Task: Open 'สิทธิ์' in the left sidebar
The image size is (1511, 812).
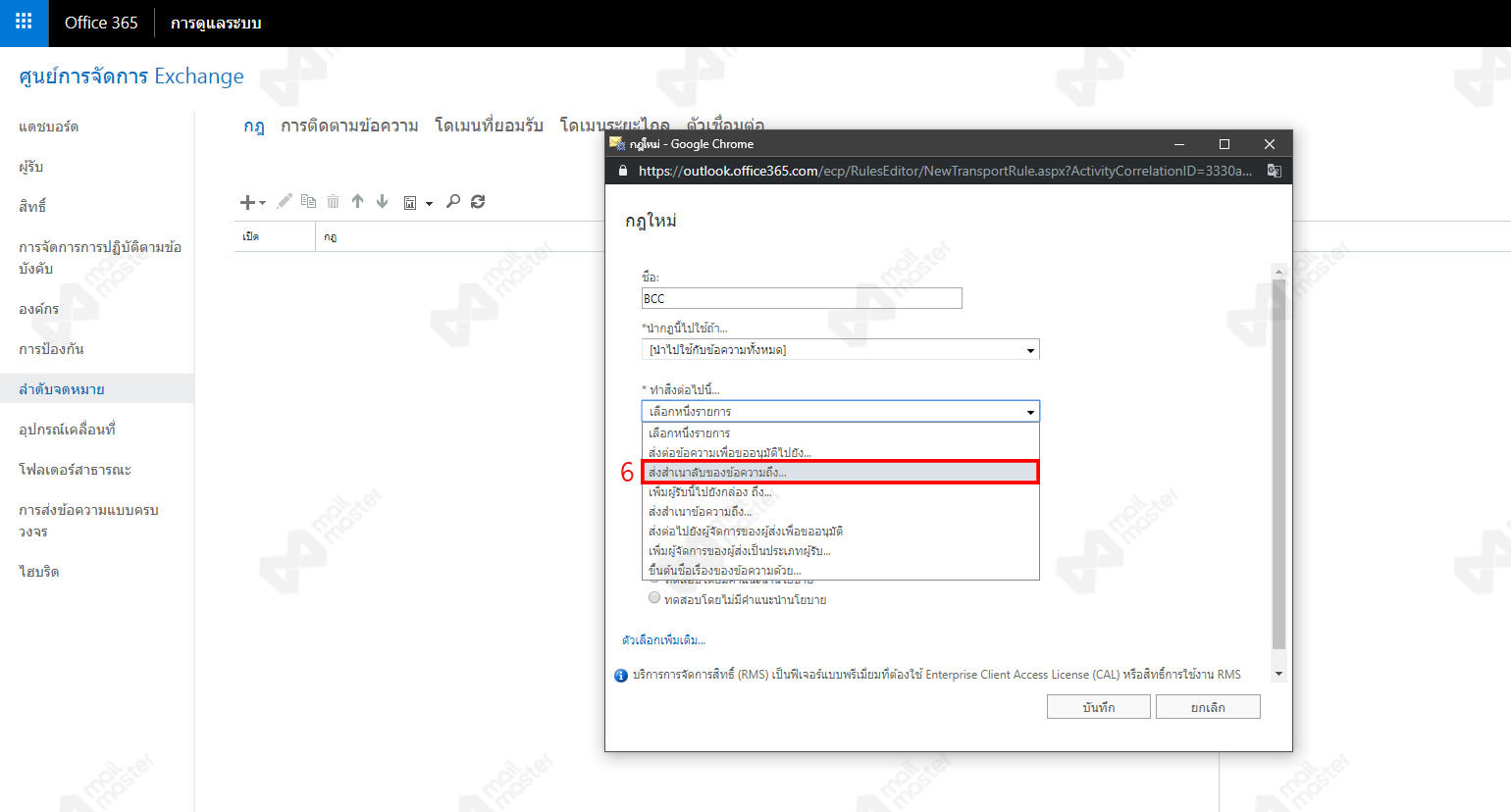Action: pyautogui.click(x=32, y=207)
